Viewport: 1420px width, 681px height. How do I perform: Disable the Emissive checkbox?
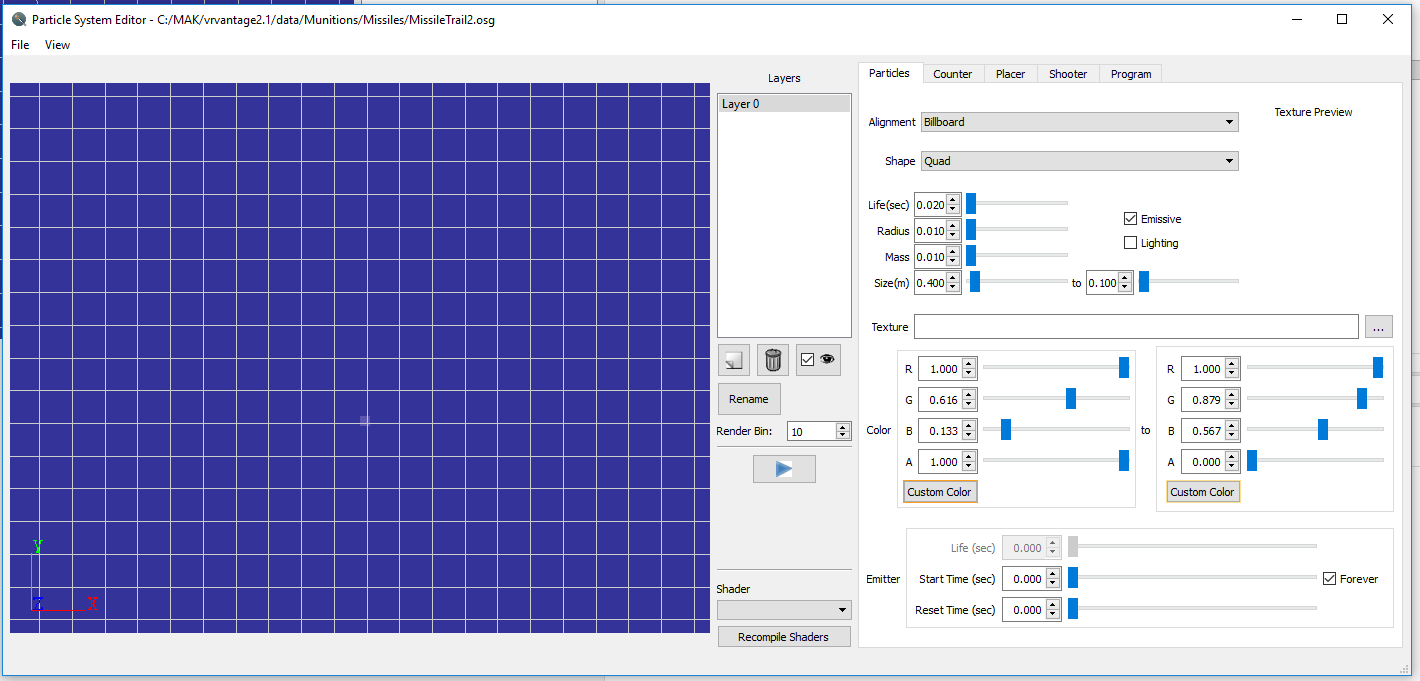[1130, 219]
